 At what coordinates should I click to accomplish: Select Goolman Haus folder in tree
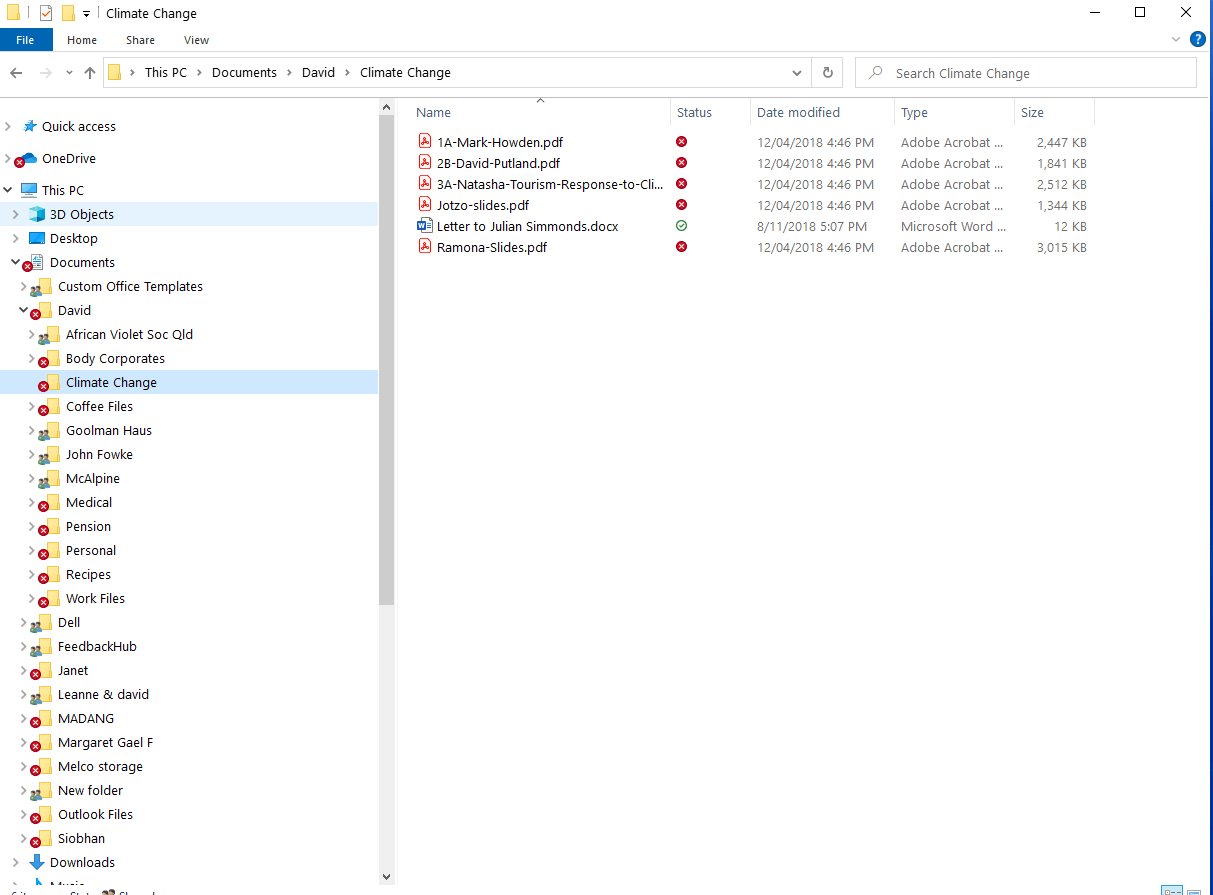click(x=109, y=430)
